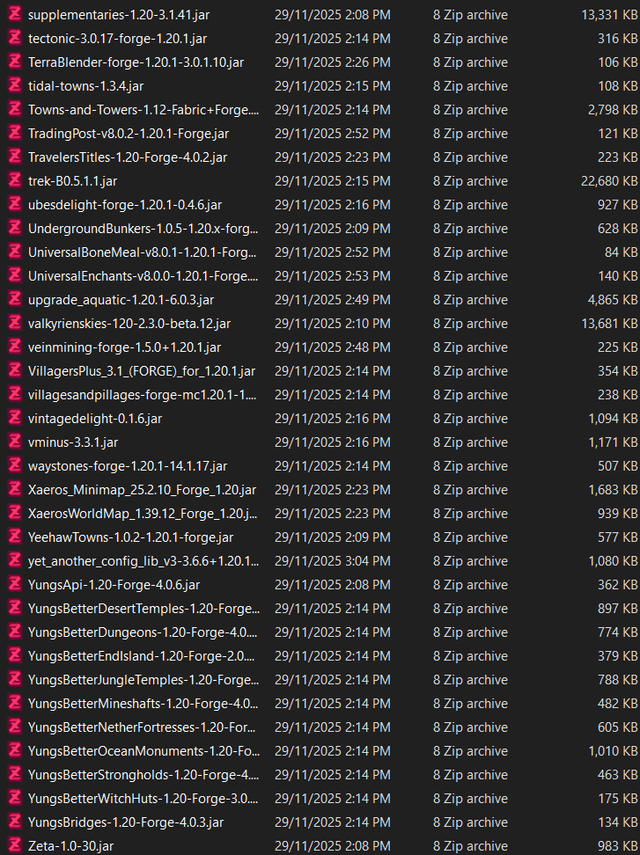This screenshot has height=855, width=640.
Task: Click the ubesdelight-forge-1.20.1-0.4.6.jar entry
Action: pyautogui.click(x=124, y=205)
